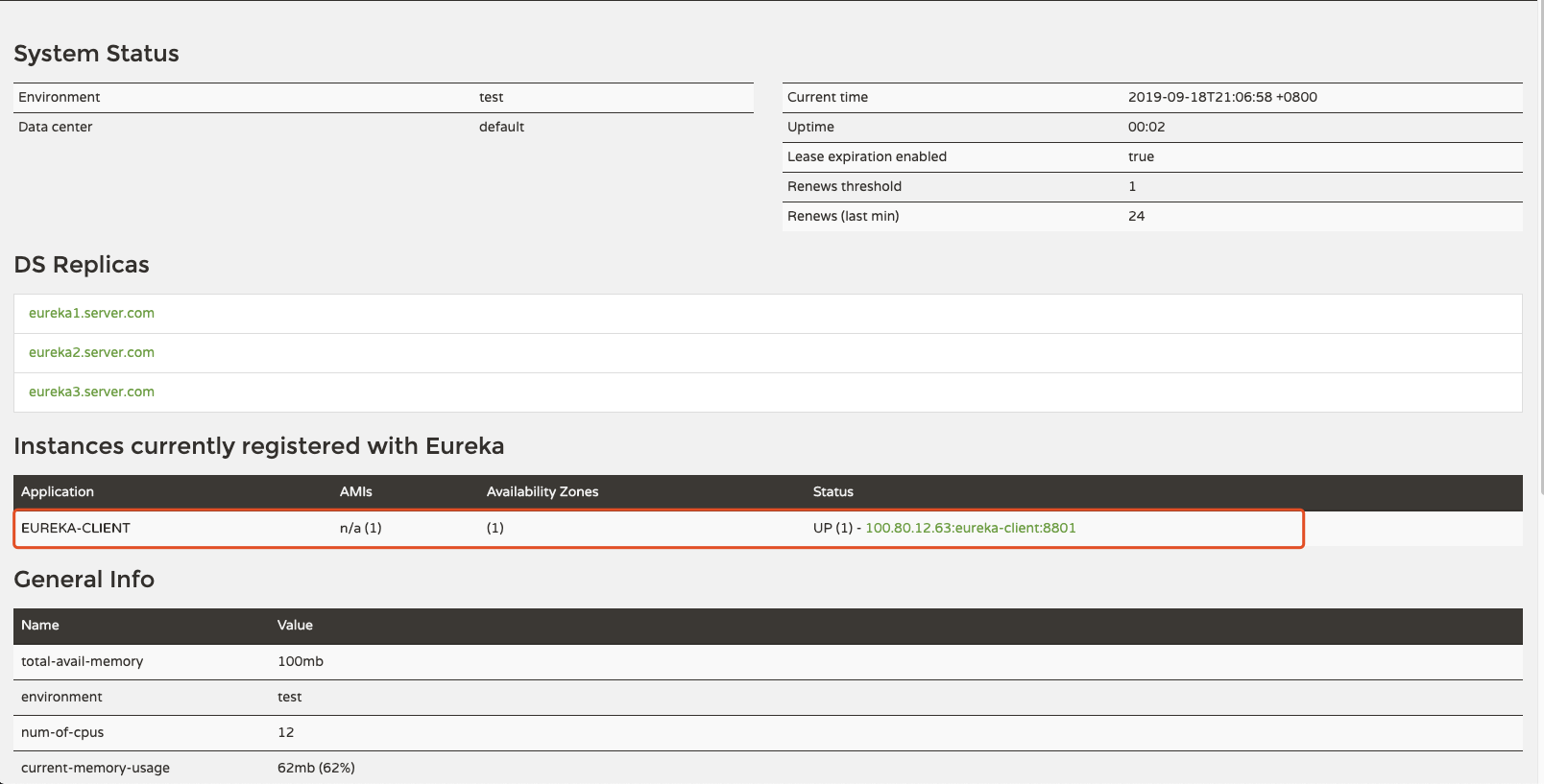Click the Availability Zones column header
The image size is (1544, 784).
(543, 491)
